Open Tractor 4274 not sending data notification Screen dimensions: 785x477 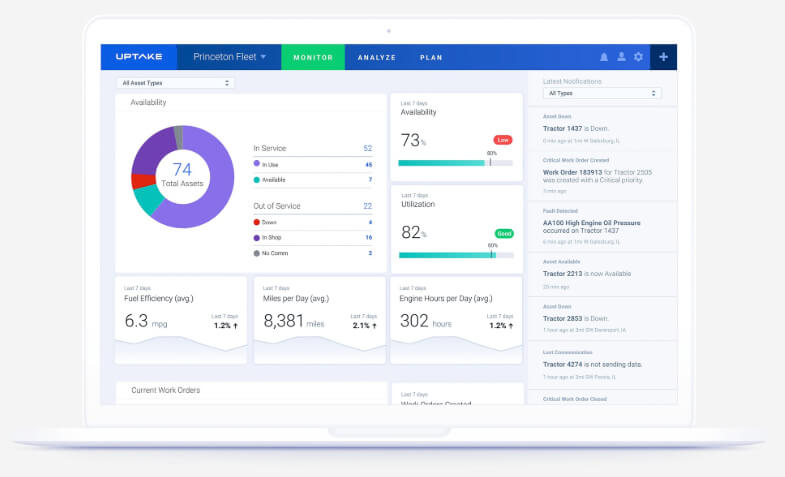(602, 364)
